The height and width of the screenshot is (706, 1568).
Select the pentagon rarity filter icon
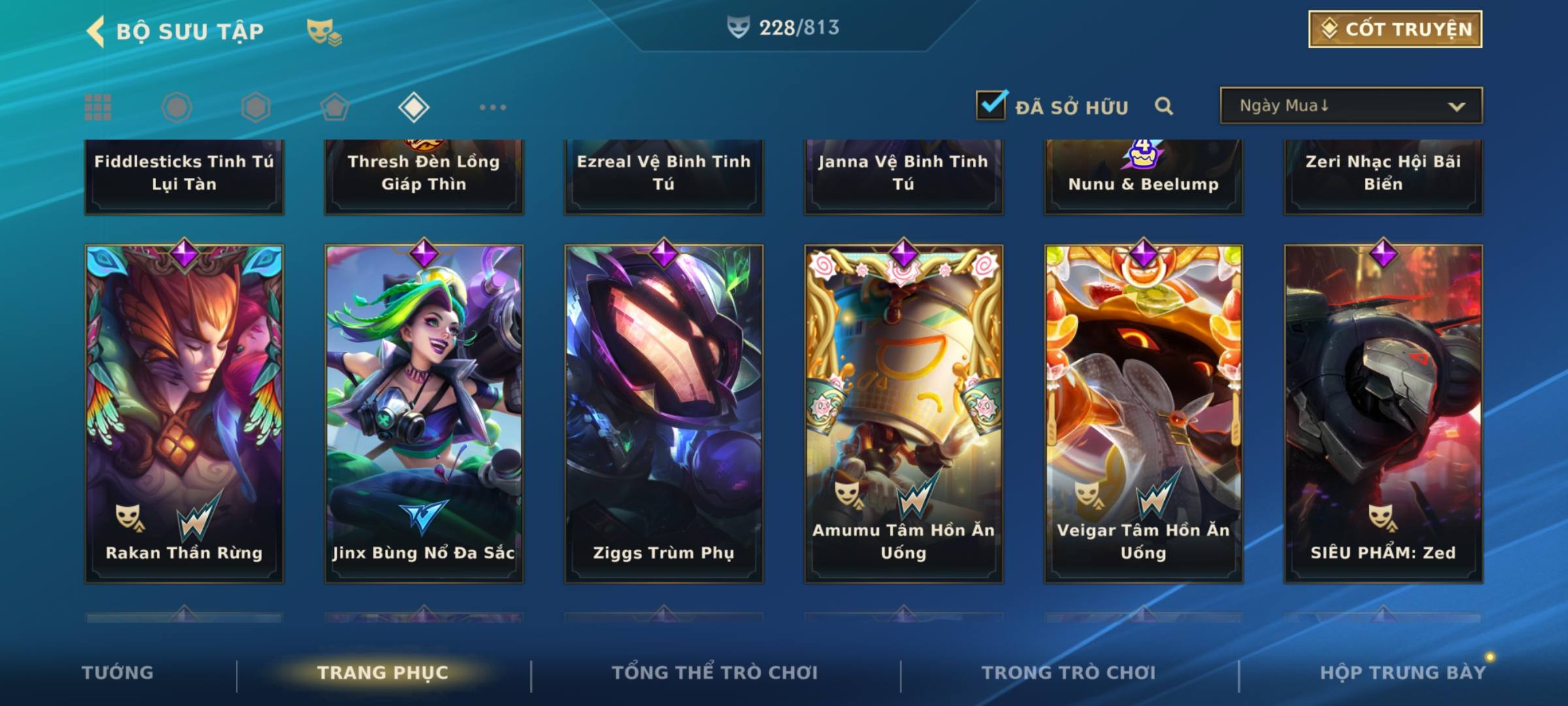point(335,107)
